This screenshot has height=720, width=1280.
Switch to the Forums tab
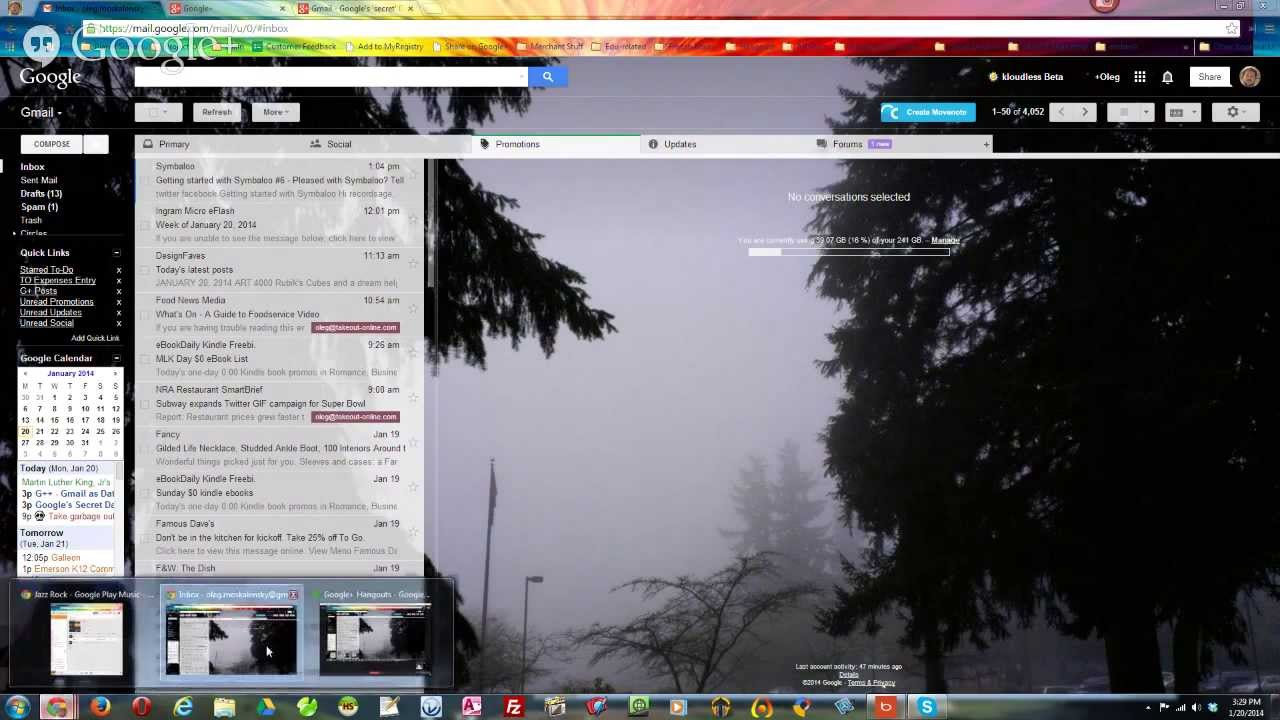(x=891, y=144)
